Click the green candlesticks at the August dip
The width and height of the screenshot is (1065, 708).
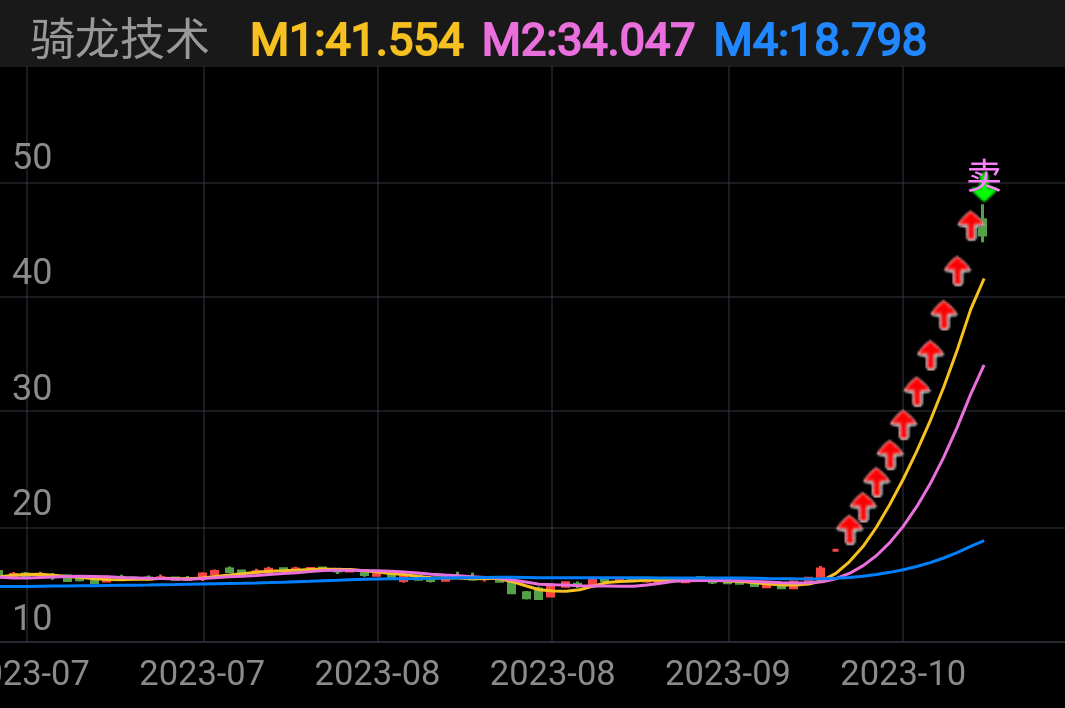point(532,593)
